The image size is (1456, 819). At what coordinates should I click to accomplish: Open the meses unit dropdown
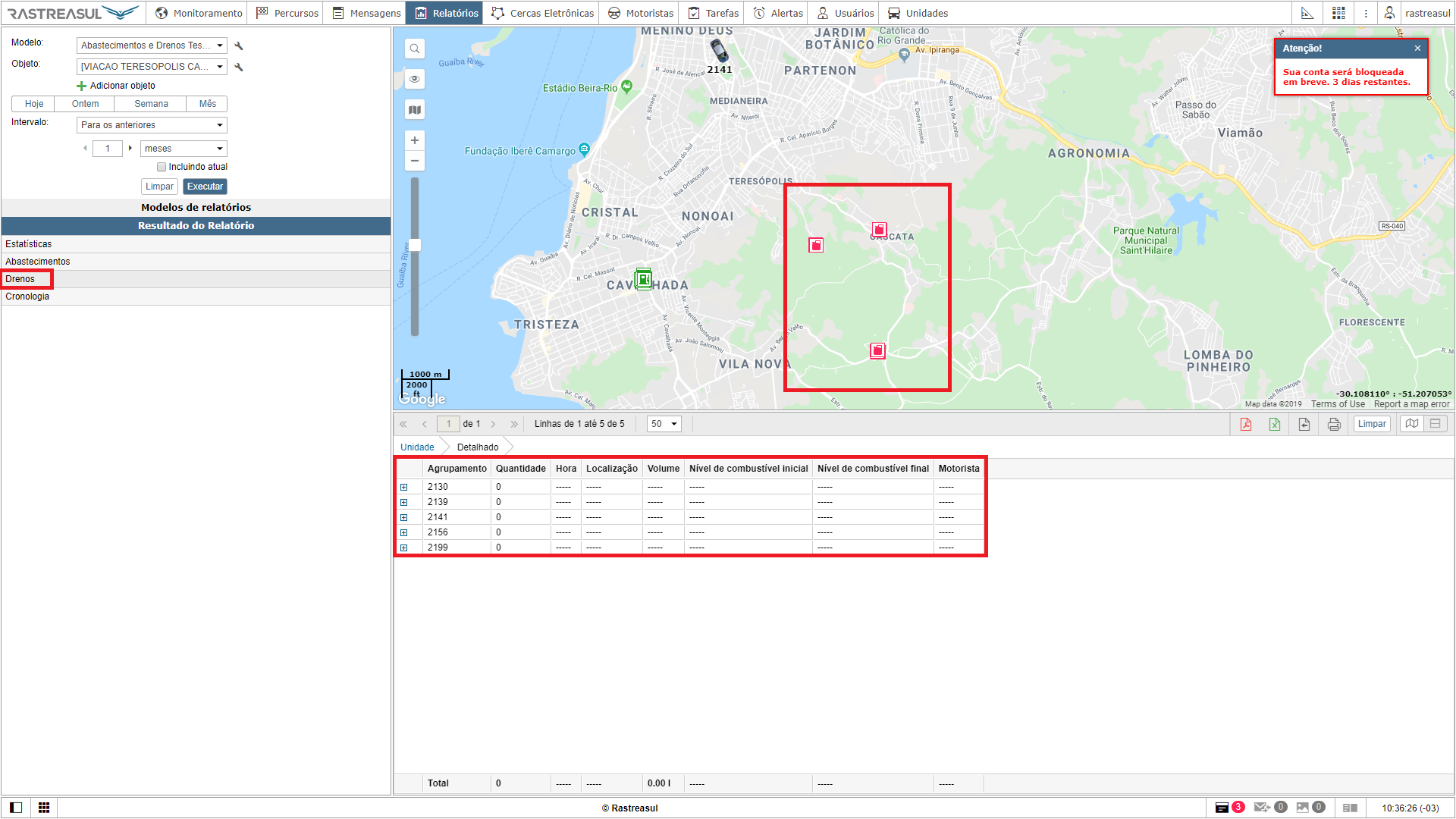184,149
